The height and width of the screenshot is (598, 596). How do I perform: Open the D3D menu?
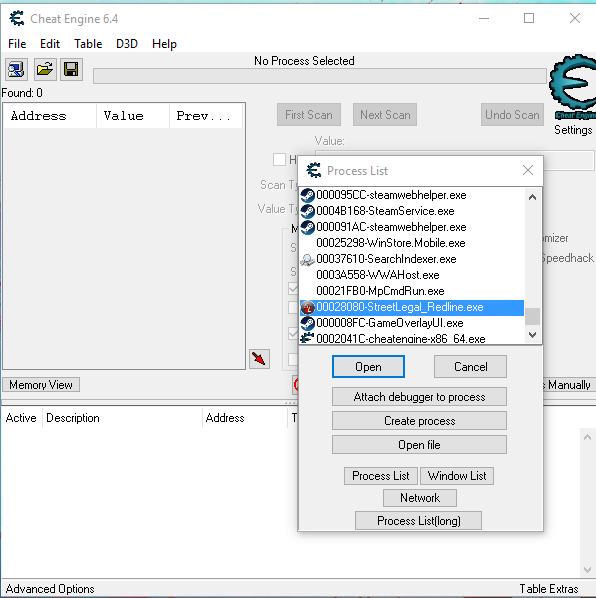127,44
